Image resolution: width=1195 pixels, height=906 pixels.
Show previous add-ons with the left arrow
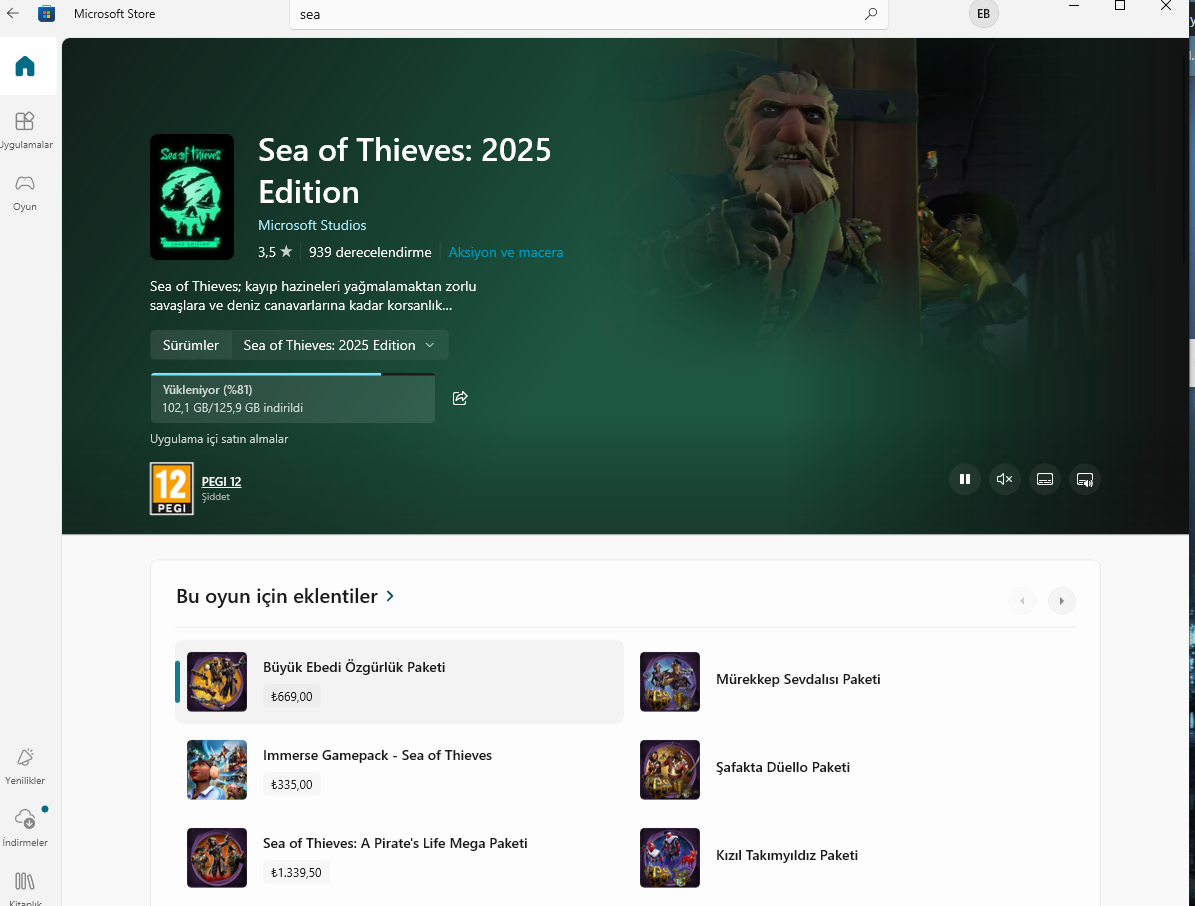click(x=1022, y=600)
